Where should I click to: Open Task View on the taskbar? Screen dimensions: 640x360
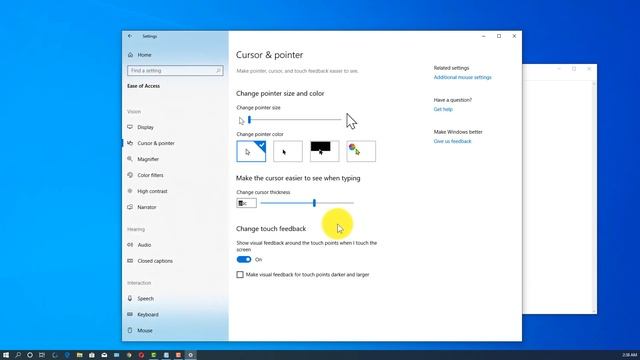(42, 355)
